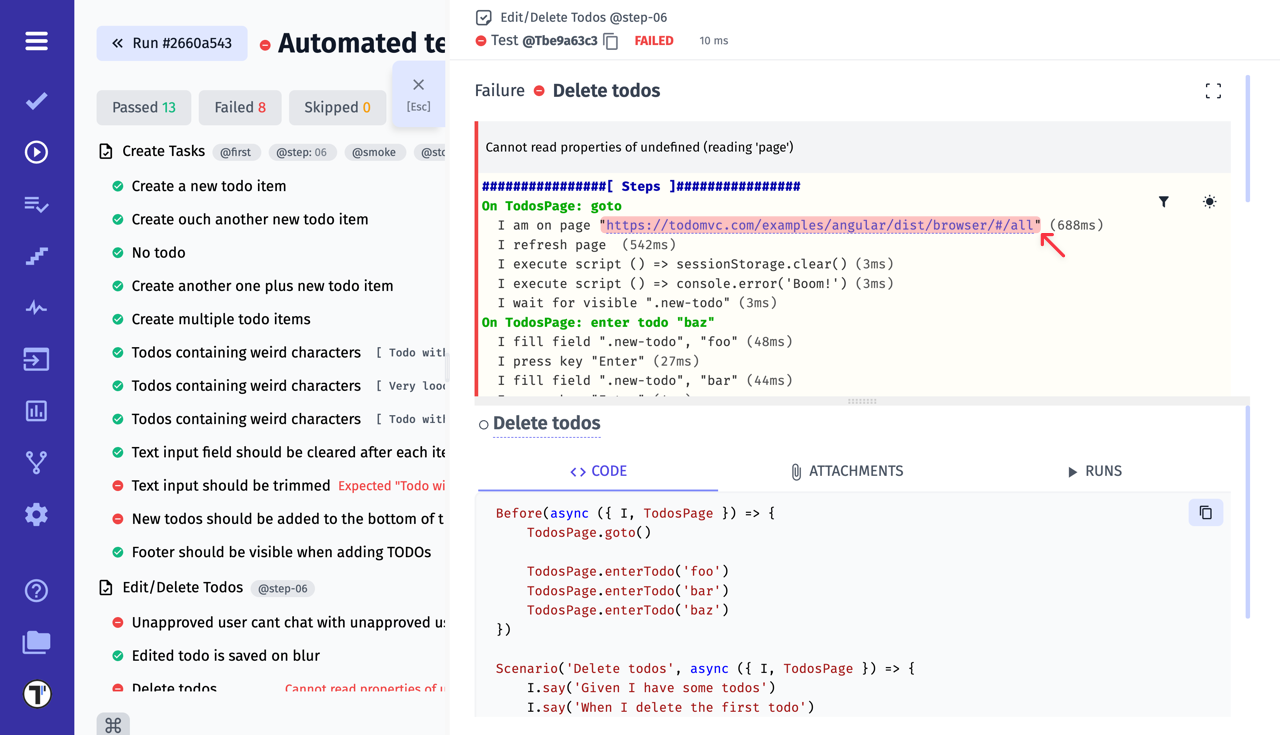Click the Failed 8 filter button
The image size is (1280, 735).
pyautogui.click(x=239, y=106)
